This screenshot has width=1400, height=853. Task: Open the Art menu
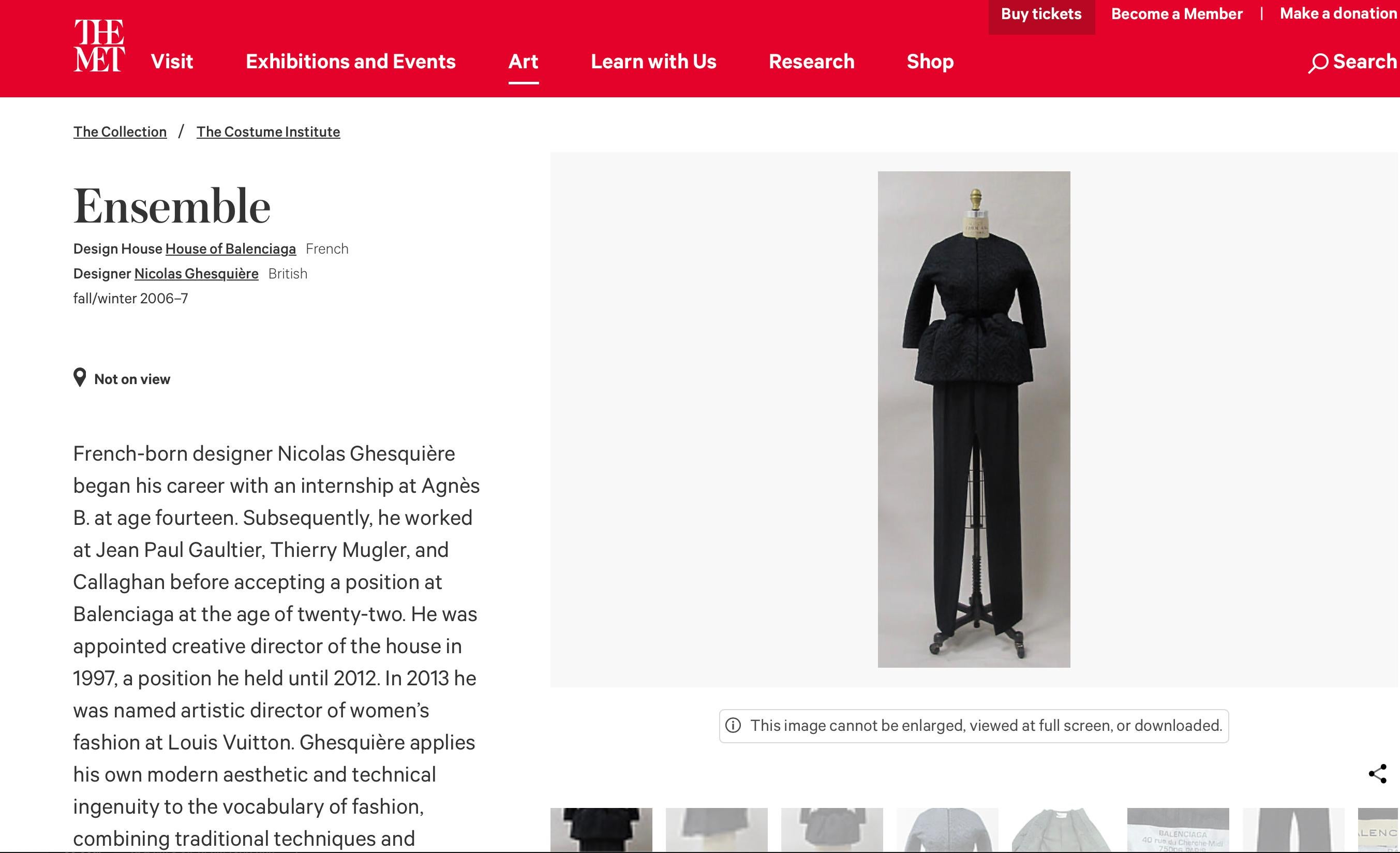point(523,62)
